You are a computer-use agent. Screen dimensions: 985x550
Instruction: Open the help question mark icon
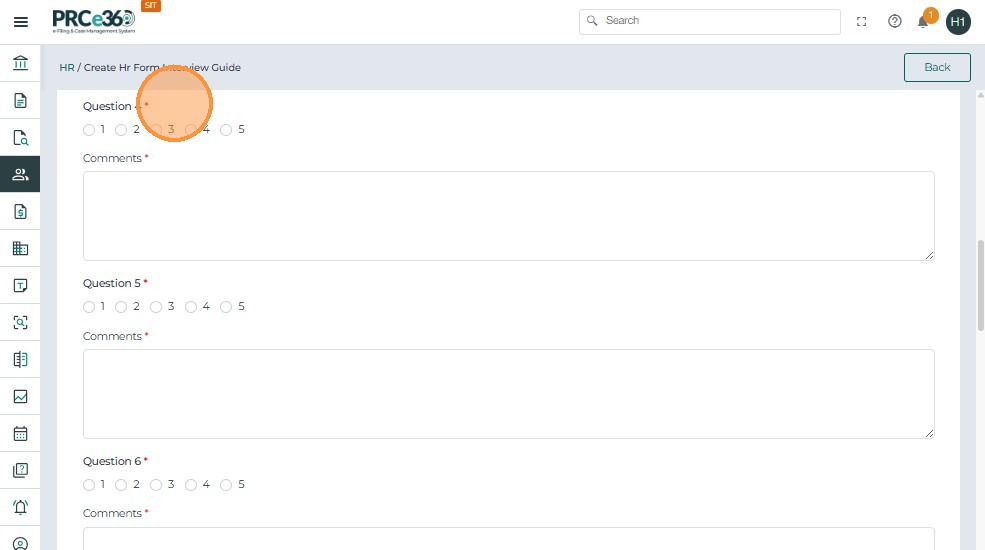895,21
